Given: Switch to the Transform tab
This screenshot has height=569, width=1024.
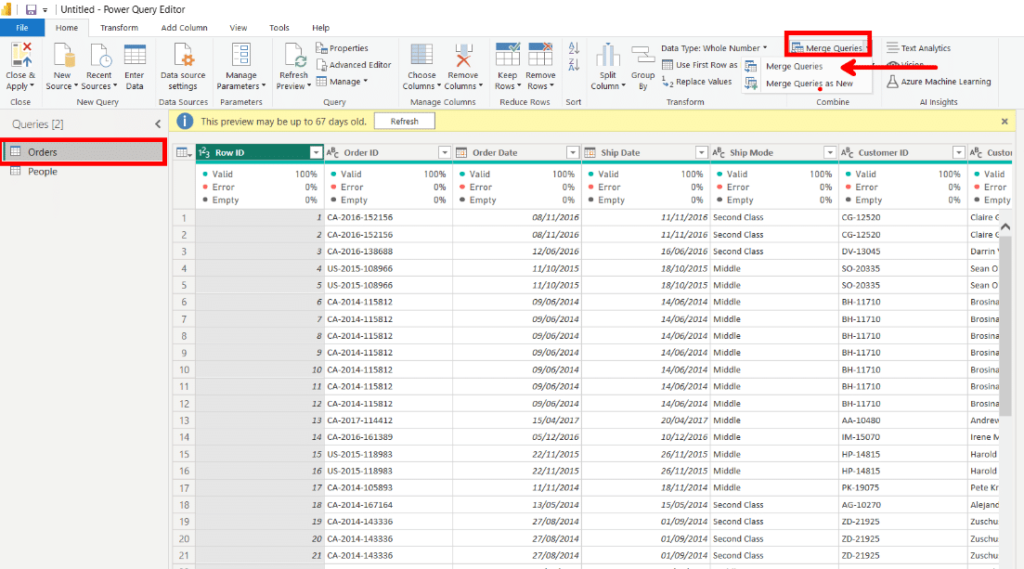Looking at the screenshot, I should 119,27.
